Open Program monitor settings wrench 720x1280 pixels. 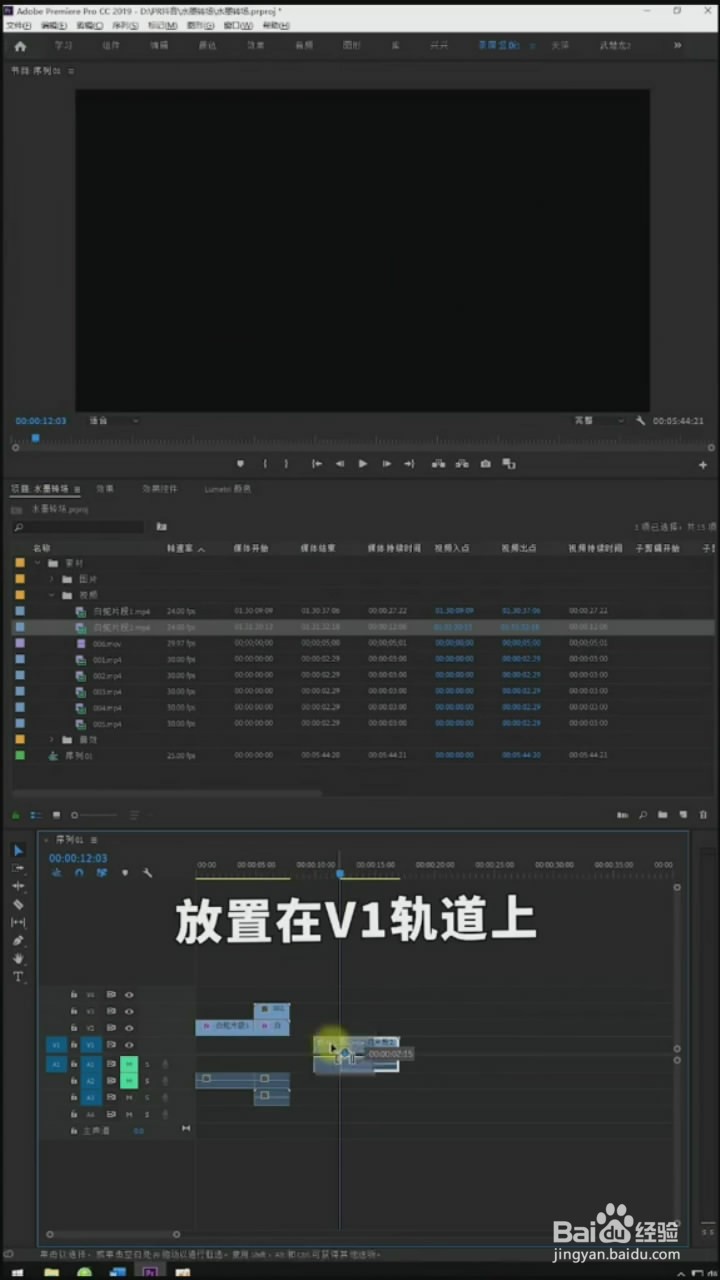click(x=641, y=421)
